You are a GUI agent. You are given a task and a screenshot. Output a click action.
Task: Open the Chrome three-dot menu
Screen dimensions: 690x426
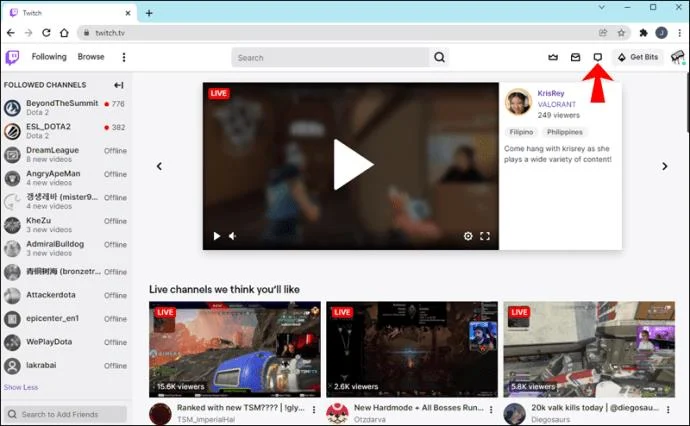click(x=680, y=33)
